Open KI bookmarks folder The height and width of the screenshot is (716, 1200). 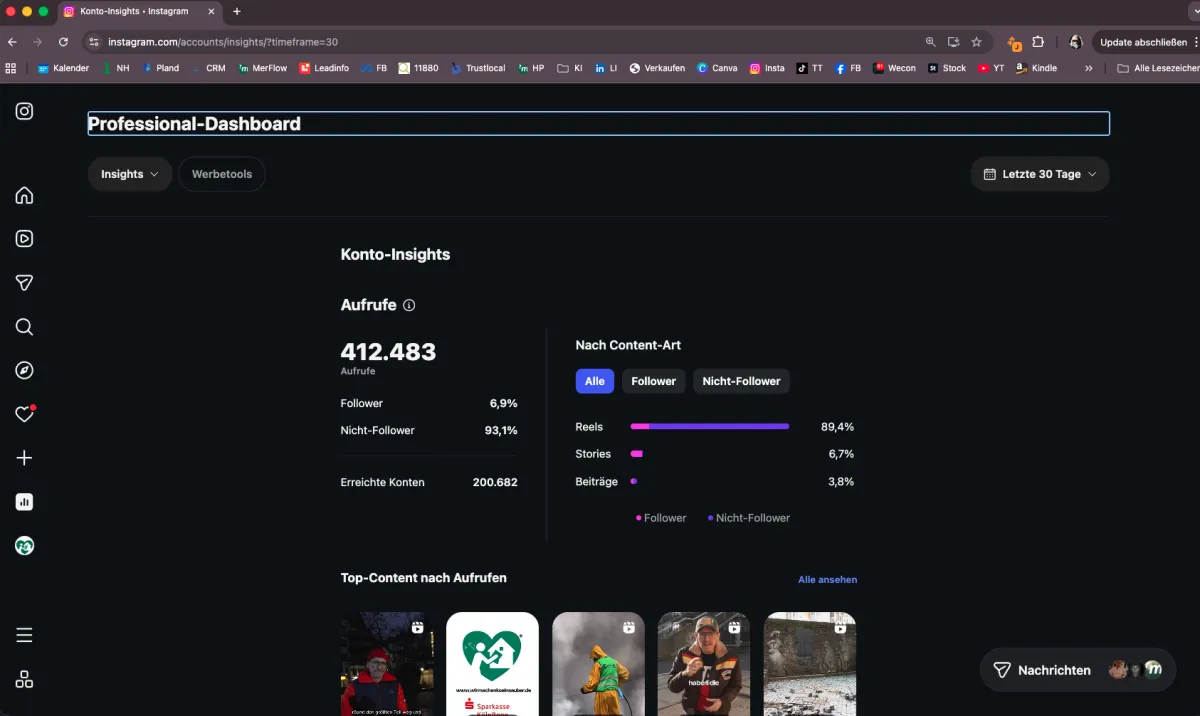point(570,68)
